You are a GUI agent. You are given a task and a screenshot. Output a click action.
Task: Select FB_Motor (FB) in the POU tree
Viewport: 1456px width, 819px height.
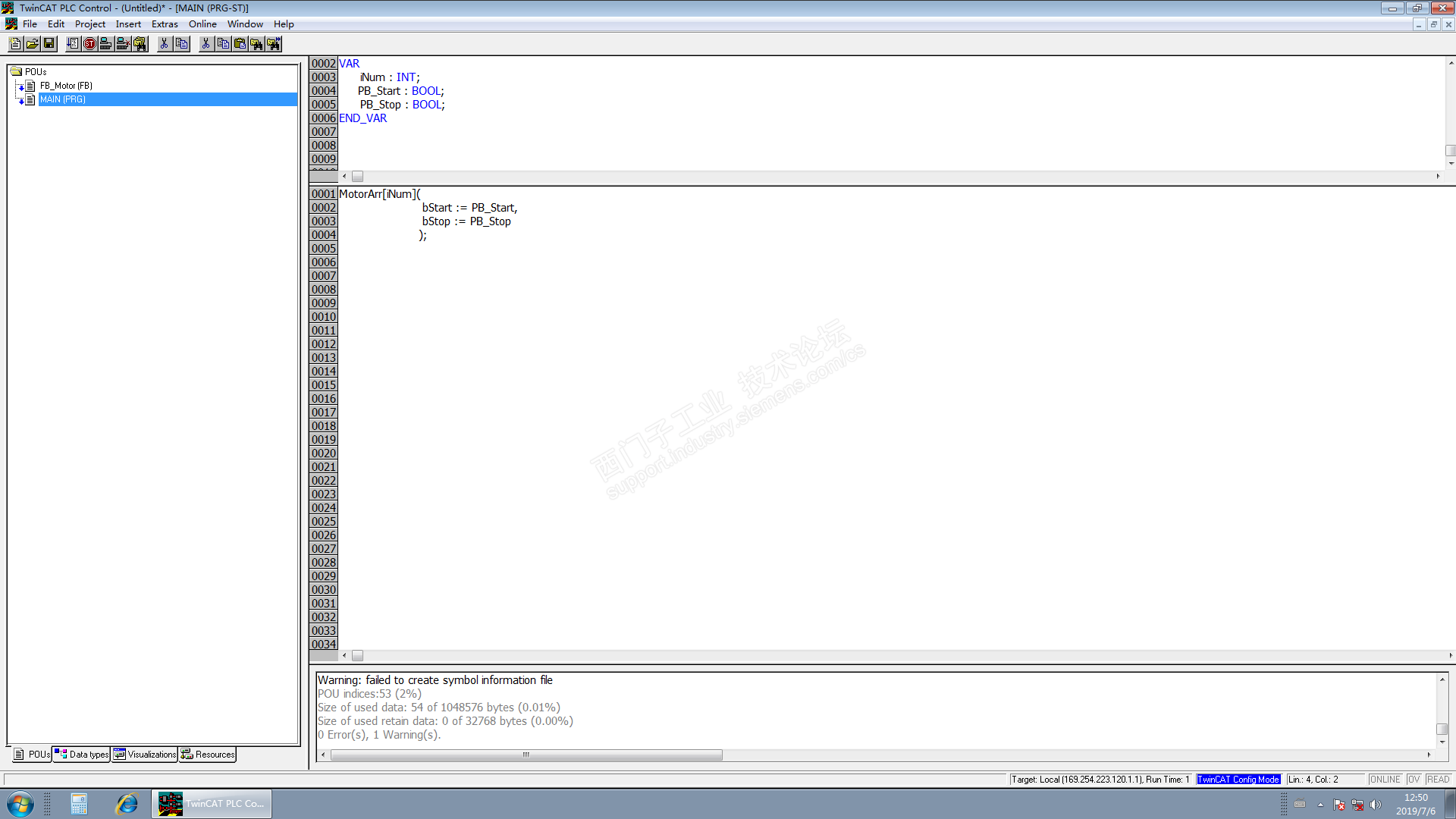(x=66, y=86)
